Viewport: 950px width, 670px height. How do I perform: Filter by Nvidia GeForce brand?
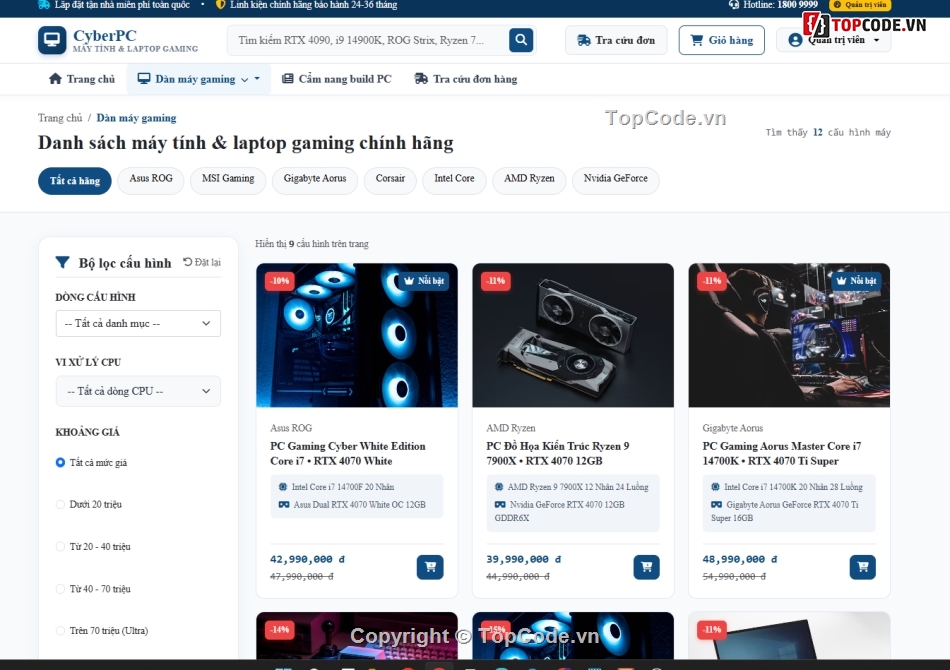click(616, 180)
